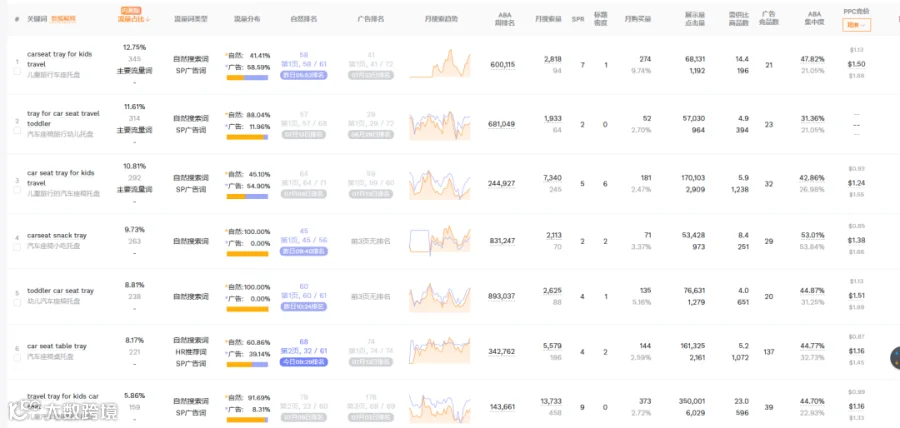Click ABA rank 244,927 in third row
900x428 pixels.
[502, 184]
